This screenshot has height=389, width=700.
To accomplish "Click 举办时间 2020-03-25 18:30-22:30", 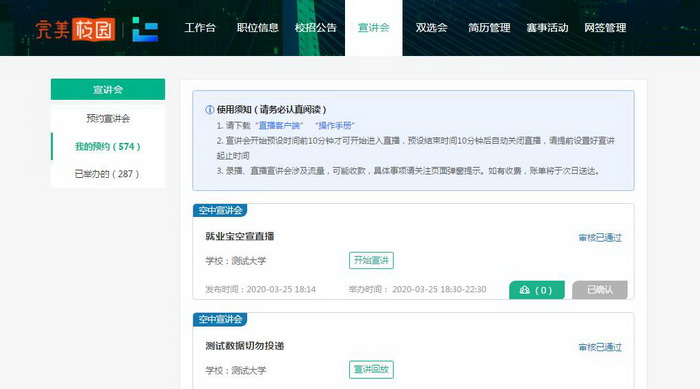I will [x=417, y=289].
